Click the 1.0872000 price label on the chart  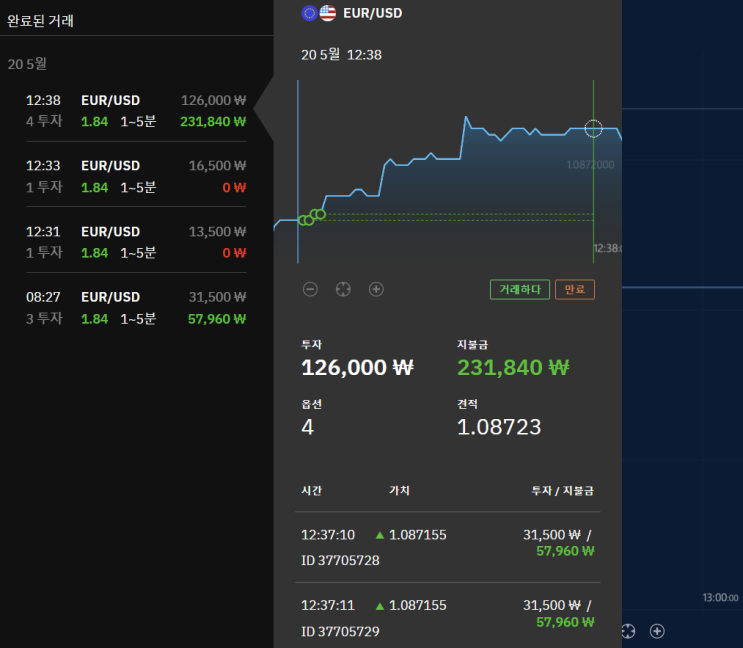[590, 165]
